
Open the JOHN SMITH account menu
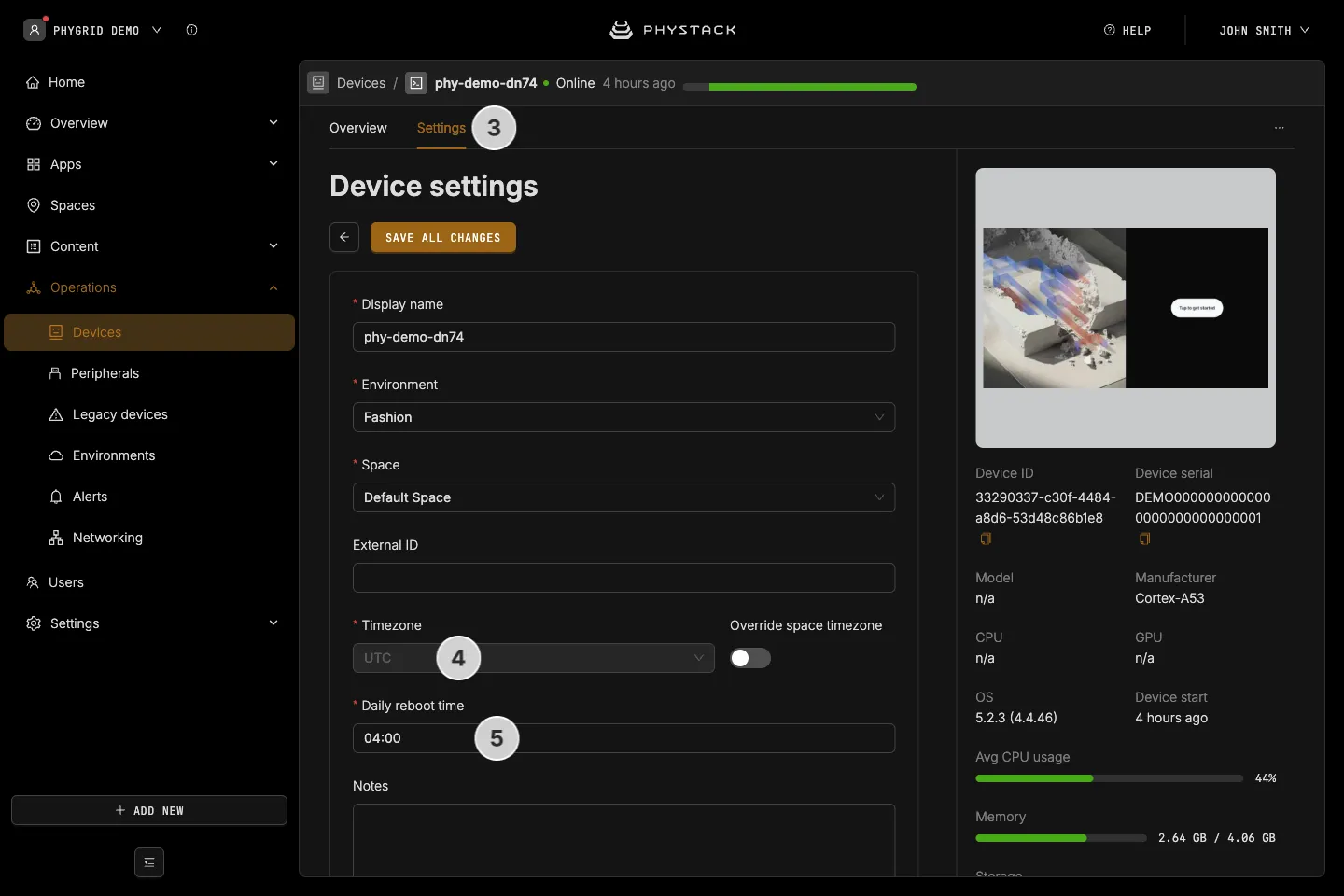[x=1264, y=30]
